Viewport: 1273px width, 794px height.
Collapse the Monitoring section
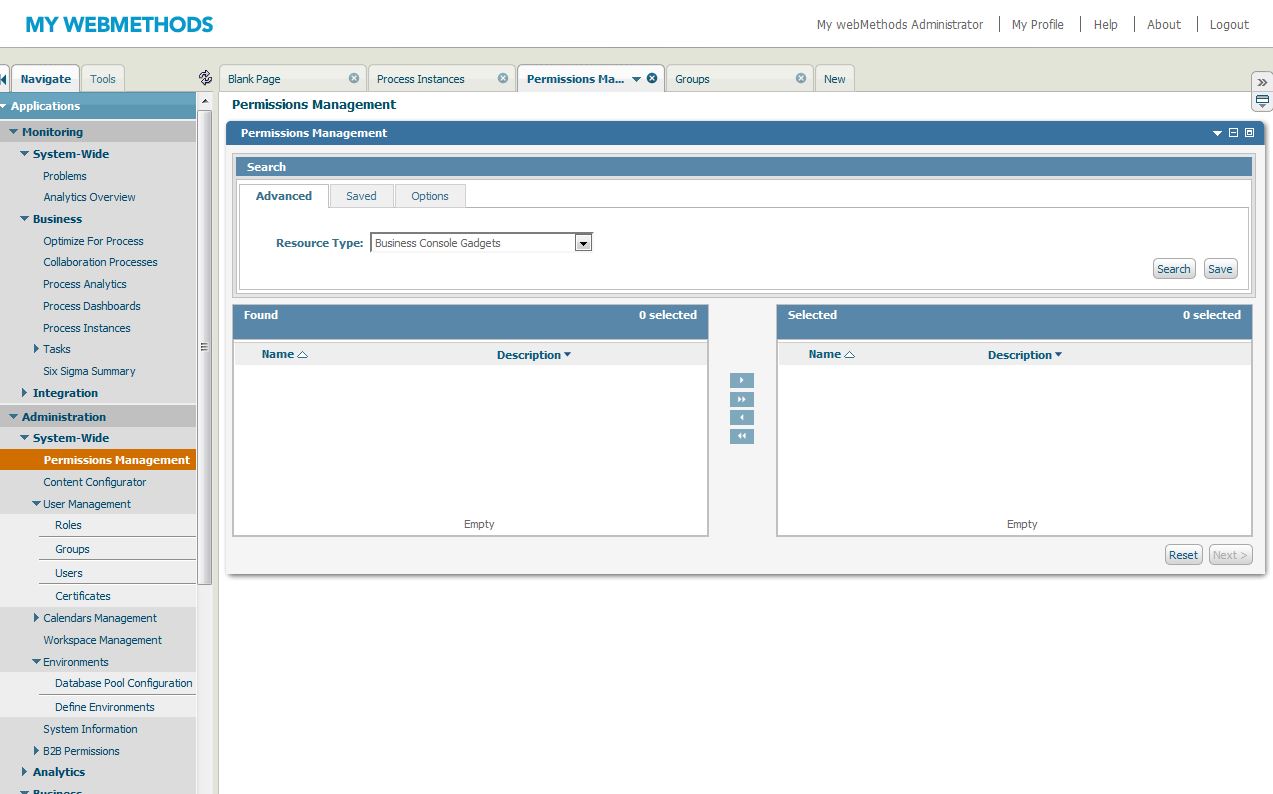click(14, 132)
